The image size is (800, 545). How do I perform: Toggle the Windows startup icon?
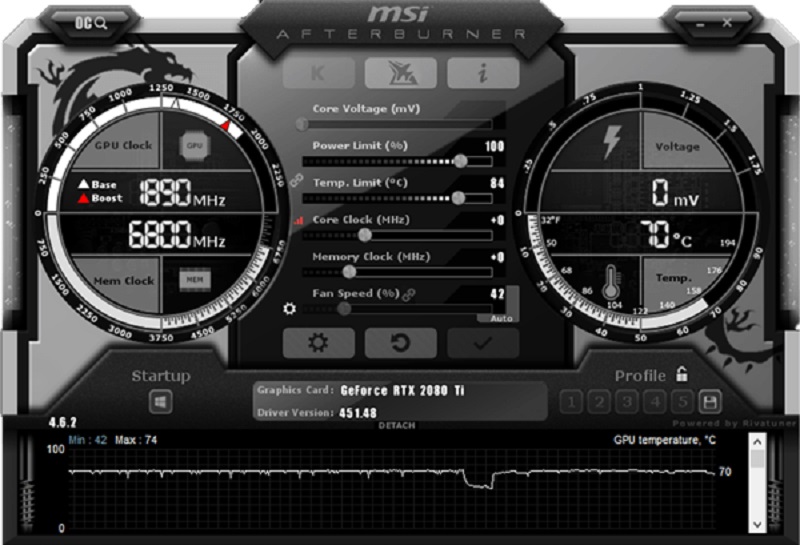160,402
